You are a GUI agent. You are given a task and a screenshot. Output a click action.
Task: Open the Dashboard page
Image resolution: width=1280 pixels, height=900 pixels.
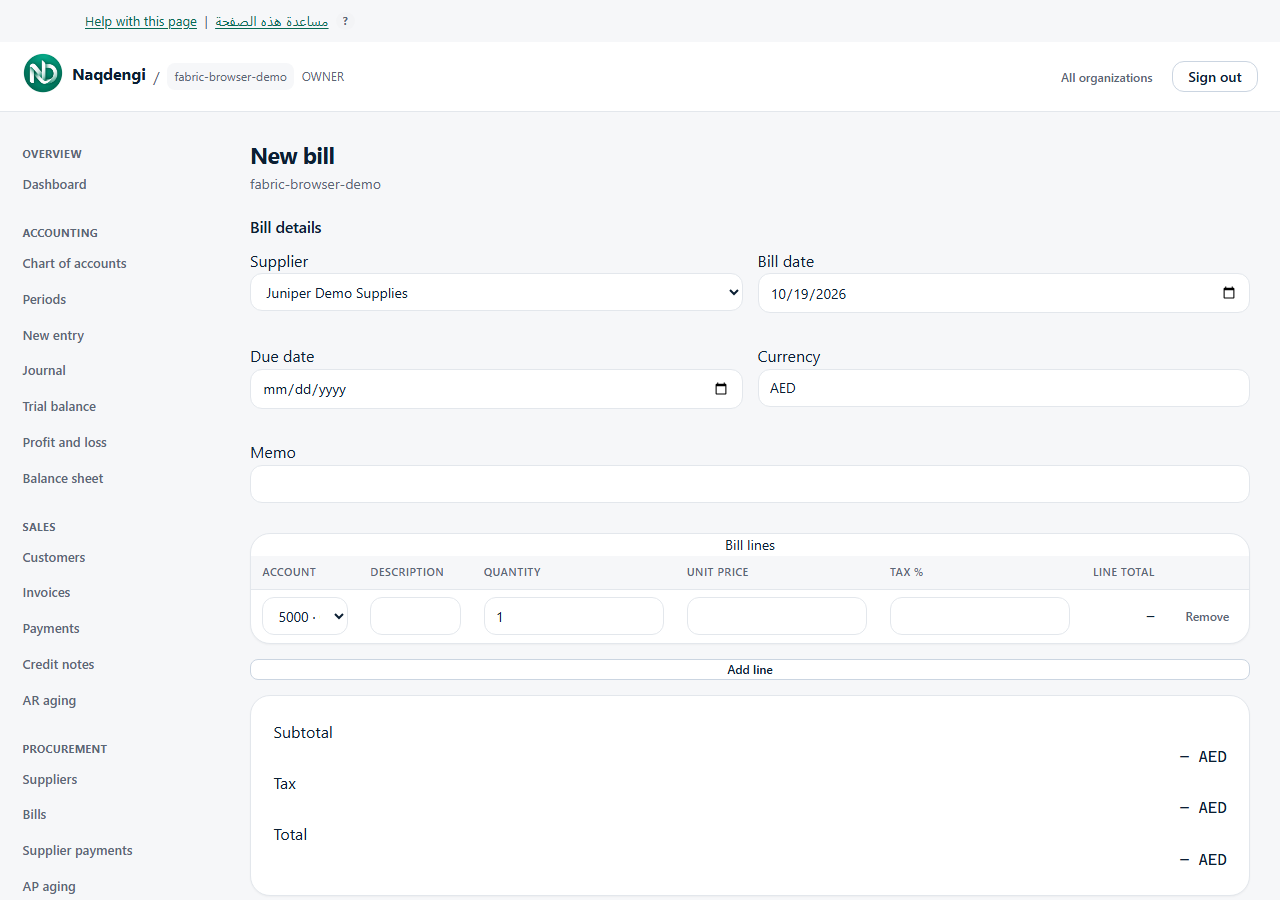[55, 184]
